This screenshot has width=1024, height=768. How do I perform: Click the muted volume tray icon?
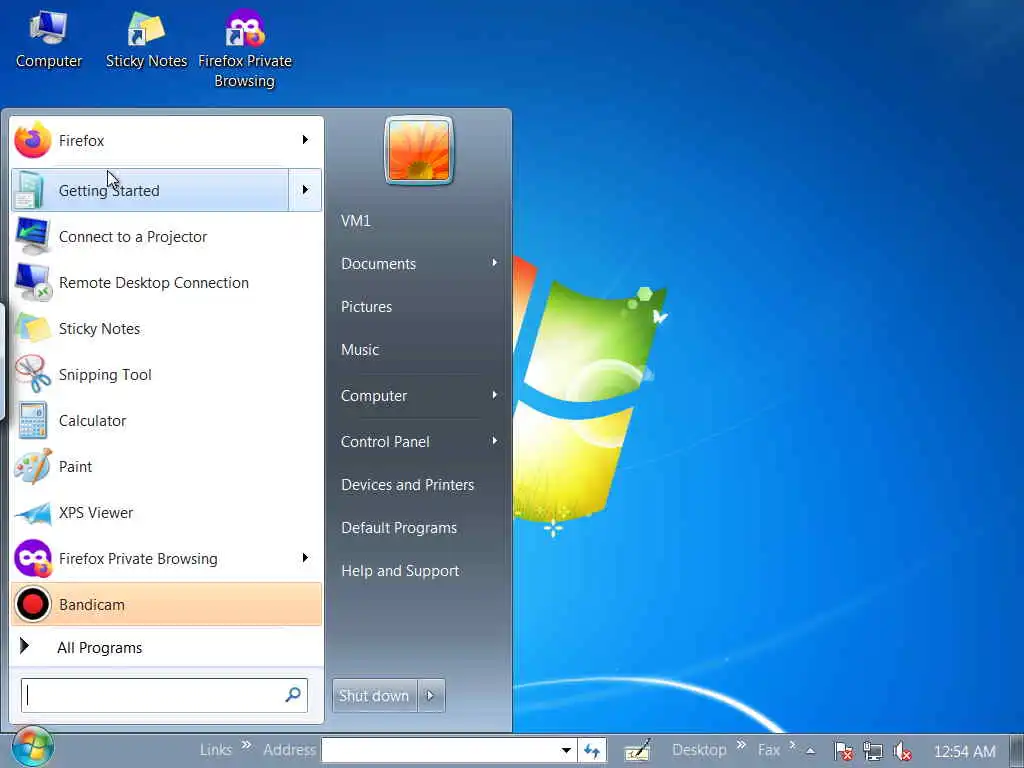click(x=902, y=751)
